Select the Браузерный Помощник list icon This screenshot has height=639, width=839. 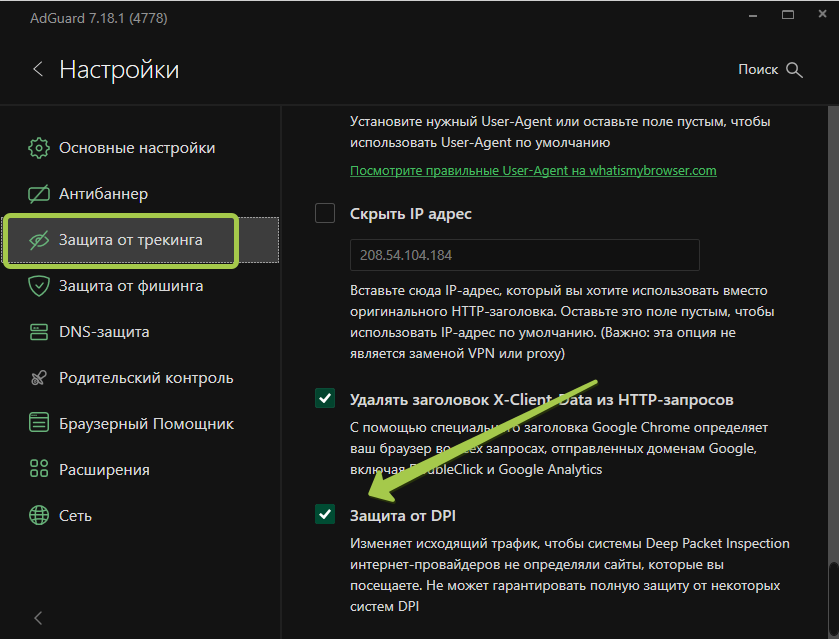pos(38,423)
